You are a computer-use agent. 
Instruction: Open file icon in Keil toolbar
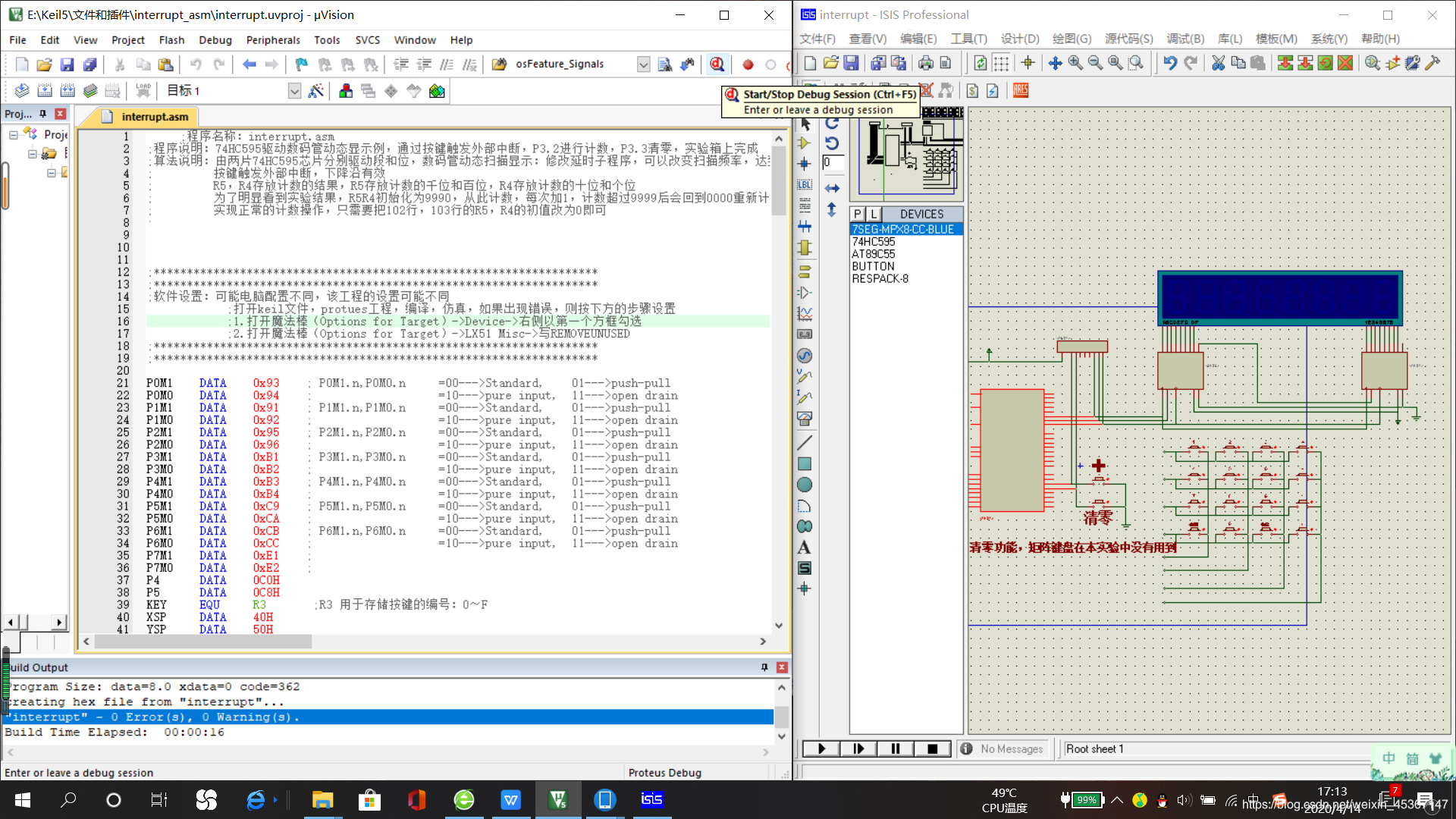(x=44, y=64)
